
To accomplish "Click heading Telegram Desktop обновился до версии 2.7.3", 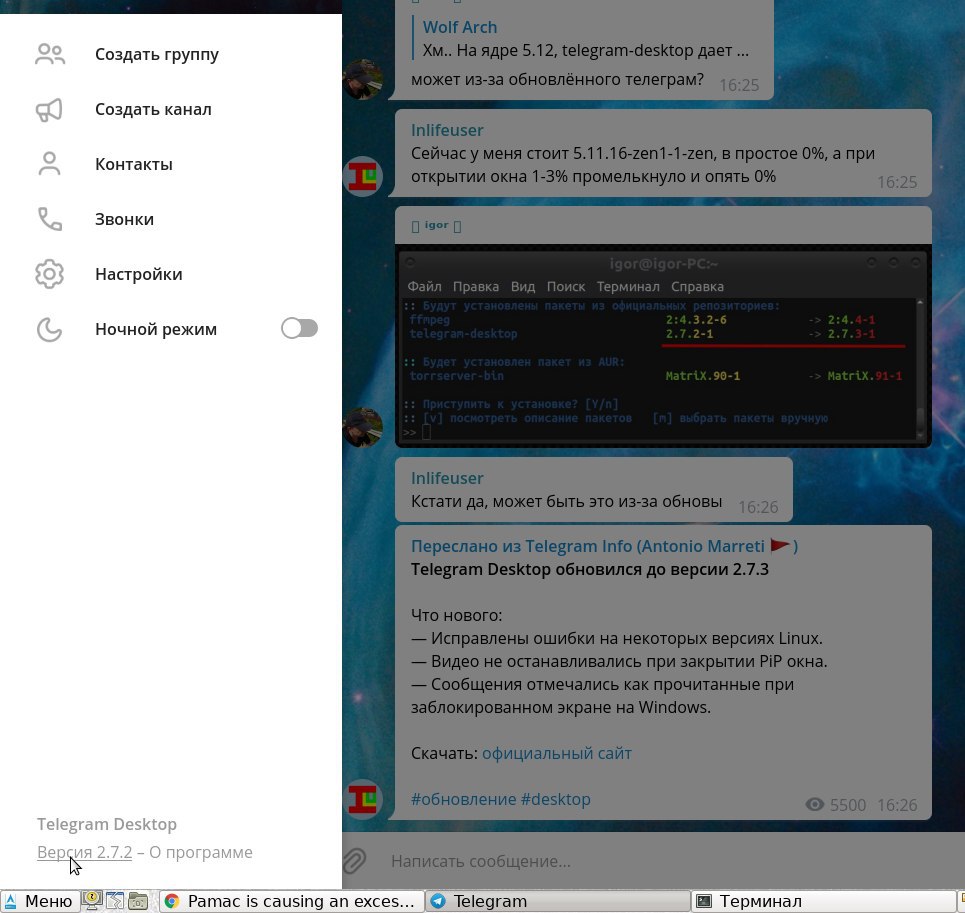I will [x=590, y=569].
